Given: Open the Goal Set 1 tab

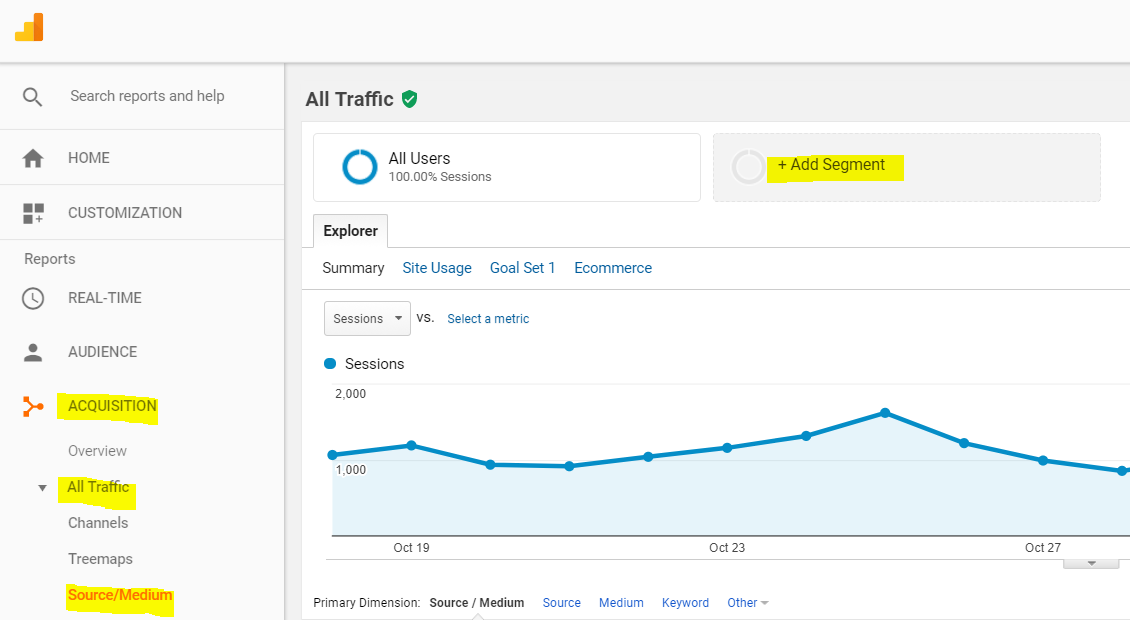Looking at the screenshot, I should [522, 268].
